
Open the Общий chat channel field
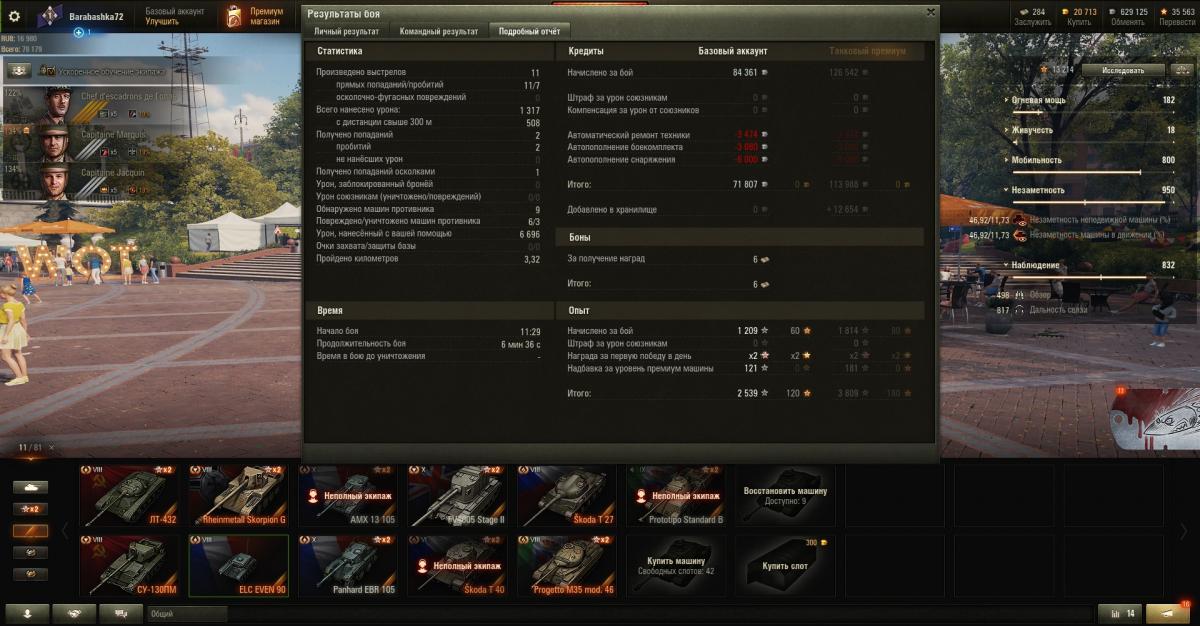point(187,613)
